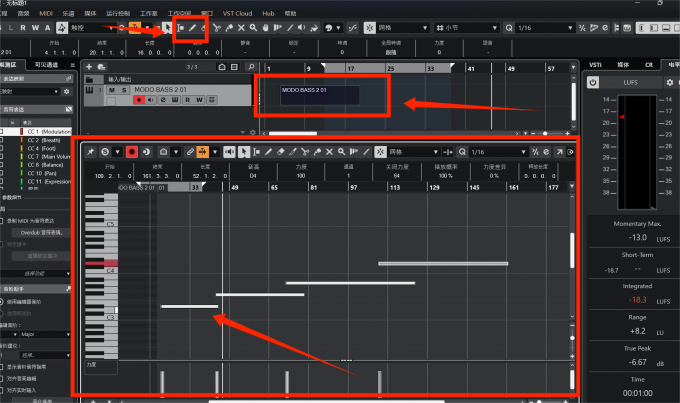Image resolution: width=680 pixels, height=403 pixels.
Task: Pick the Scissors tool in key editor toolbar
Action: [x=305, y=152]
